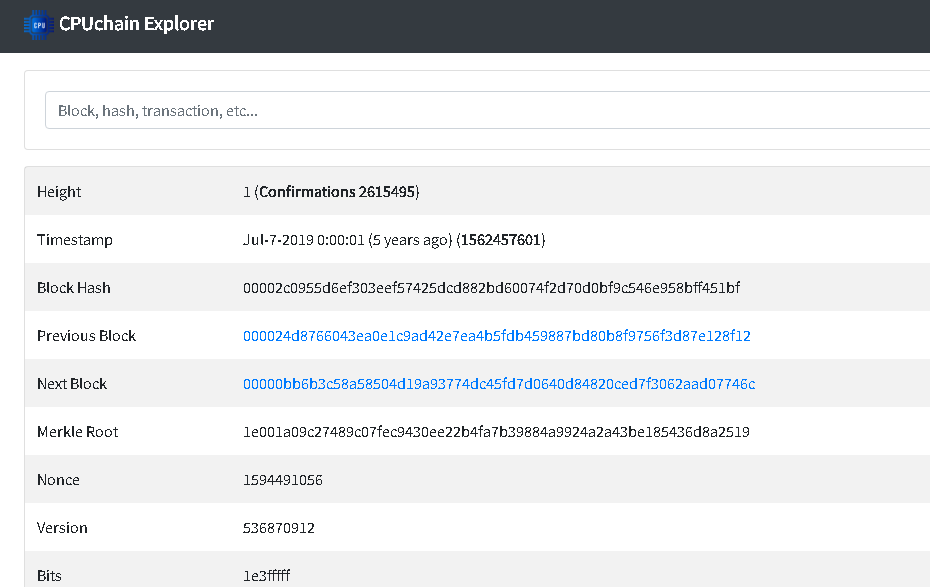Click the Confirmations 2615495 text

[337, 192]
